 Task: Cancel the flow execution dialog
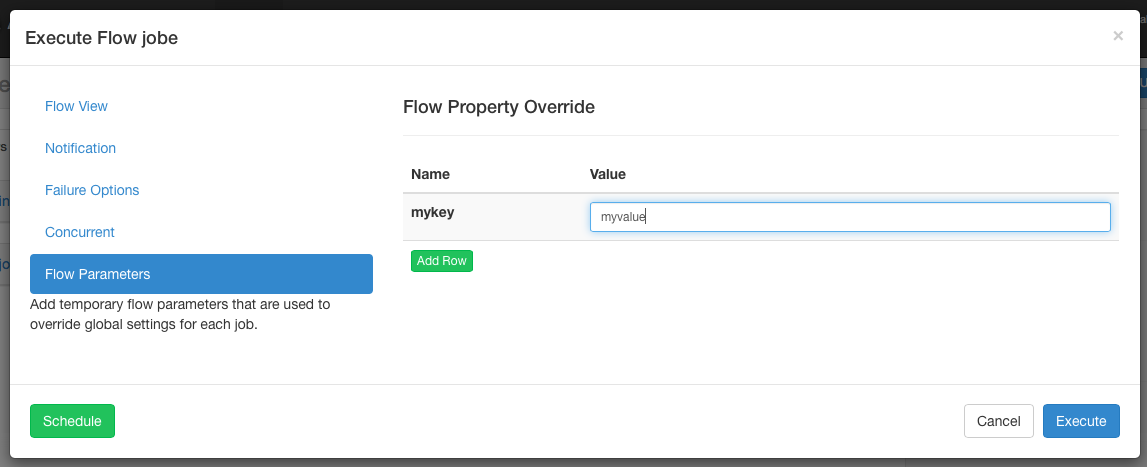[998, 421]
